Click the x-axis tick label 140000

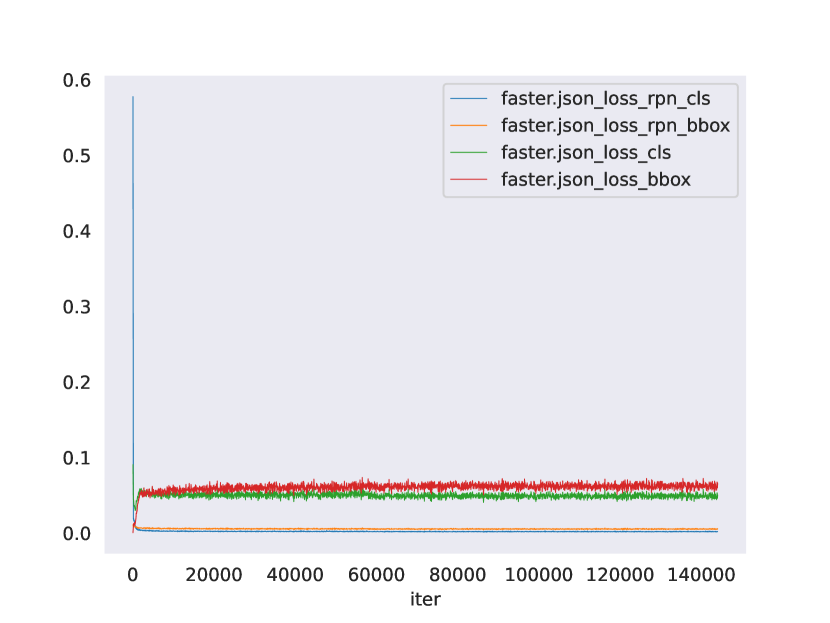tap(701, 575)
